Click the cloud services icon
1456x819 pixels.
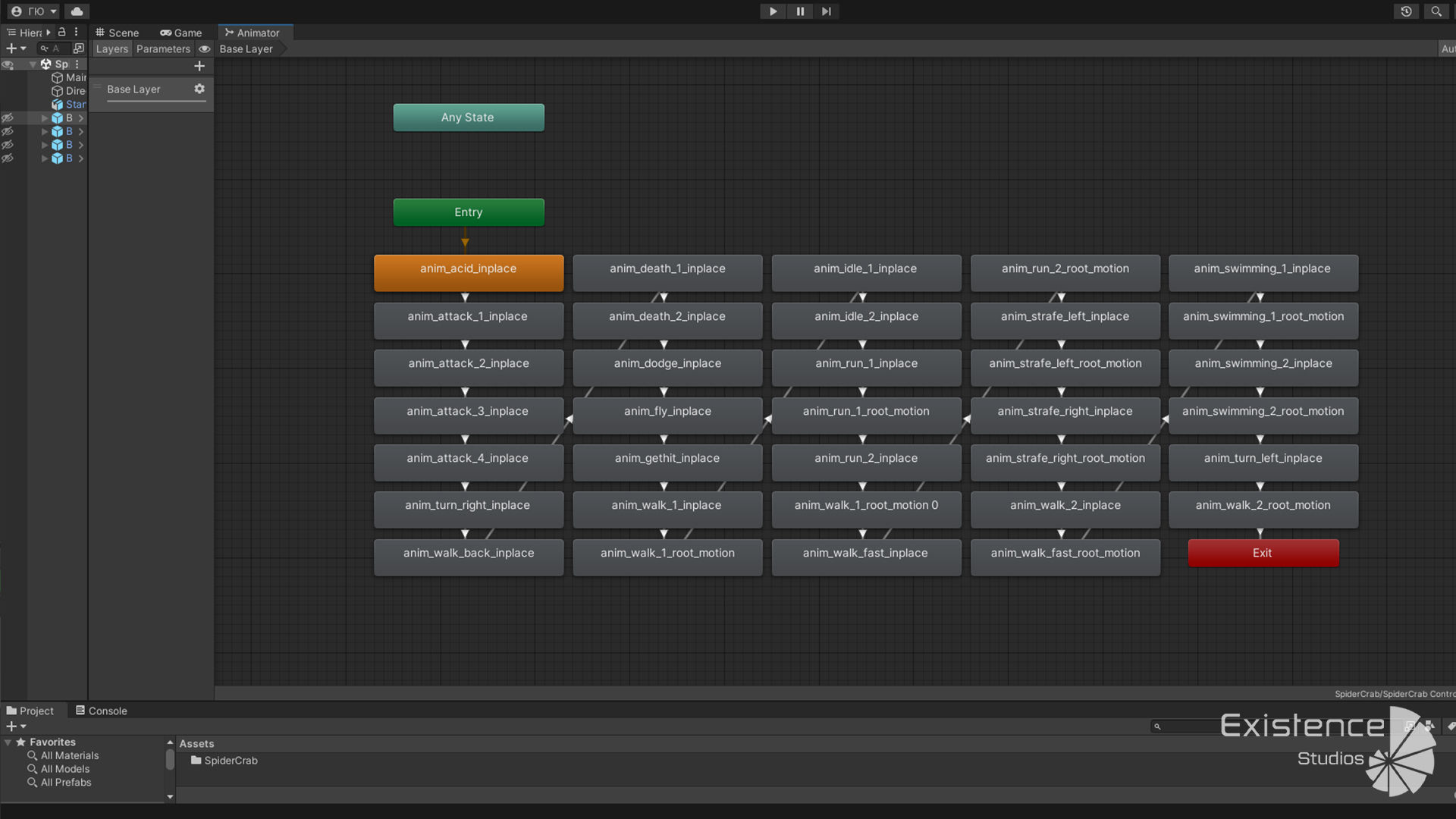click(77, 11)
